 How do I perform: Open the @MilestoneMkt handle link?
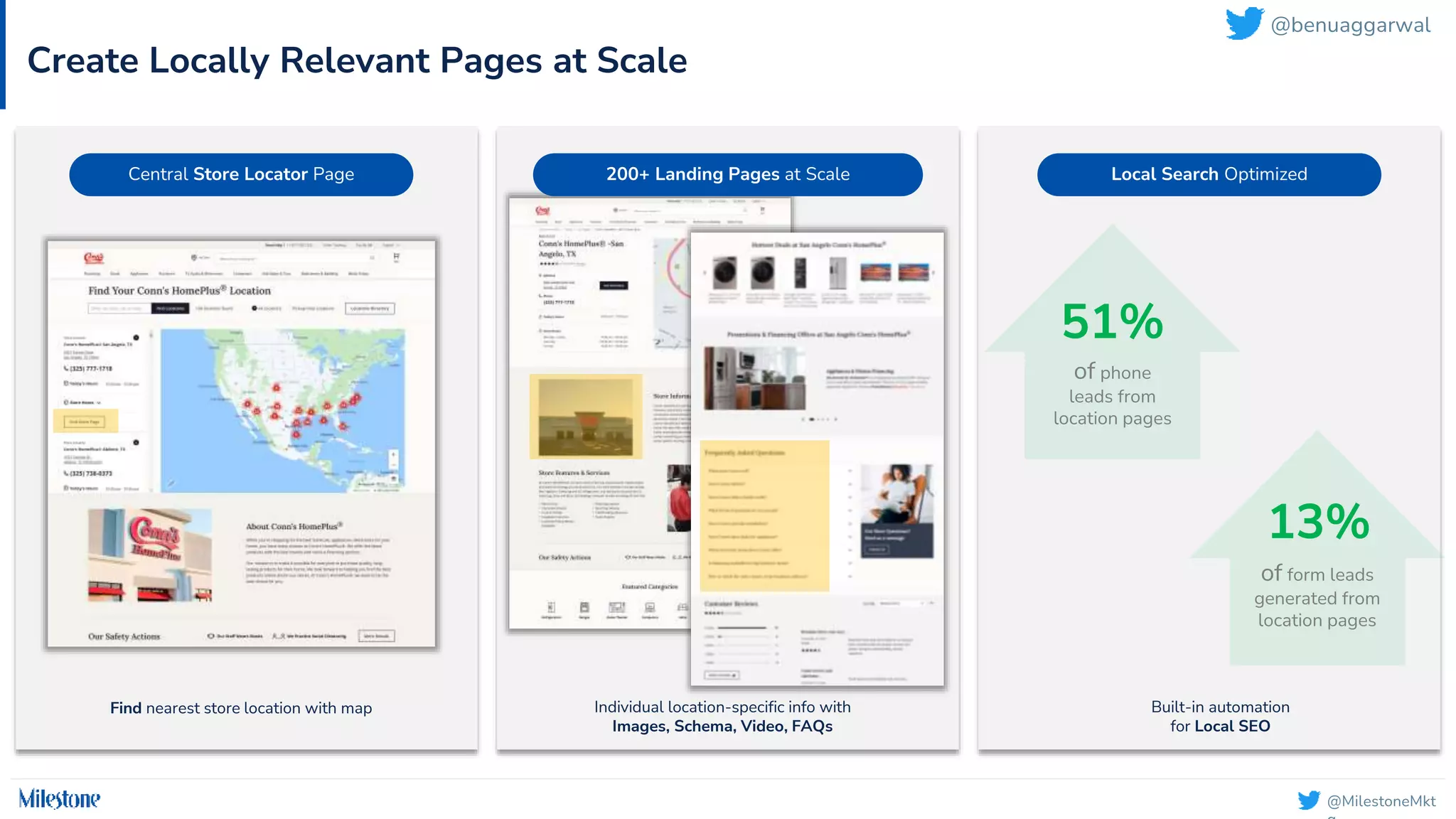(x=1381, y=801)
